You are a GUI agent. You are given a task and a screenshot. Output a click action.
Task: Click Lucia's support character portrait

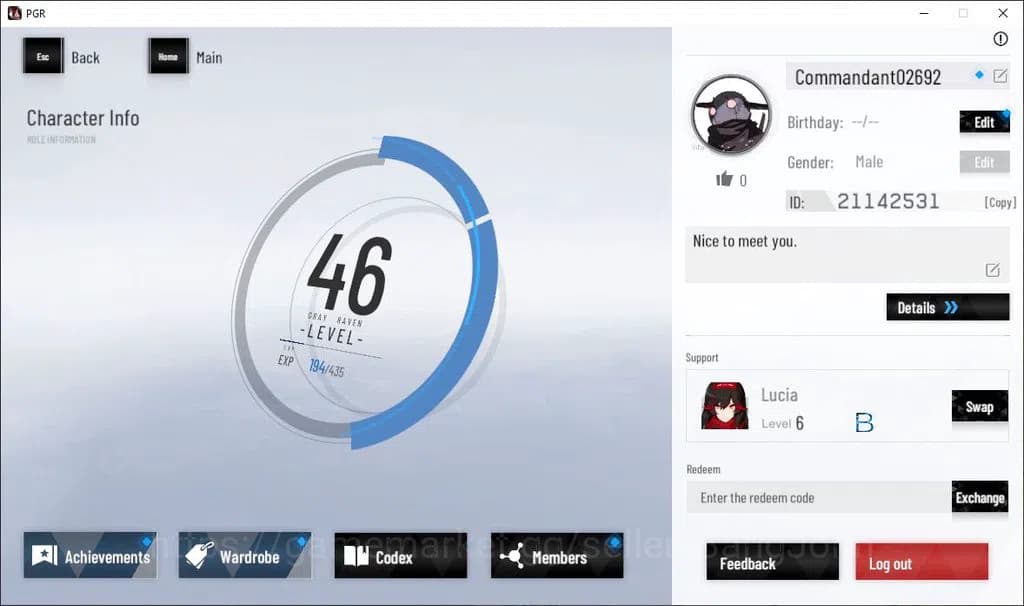tap(724, 406)
